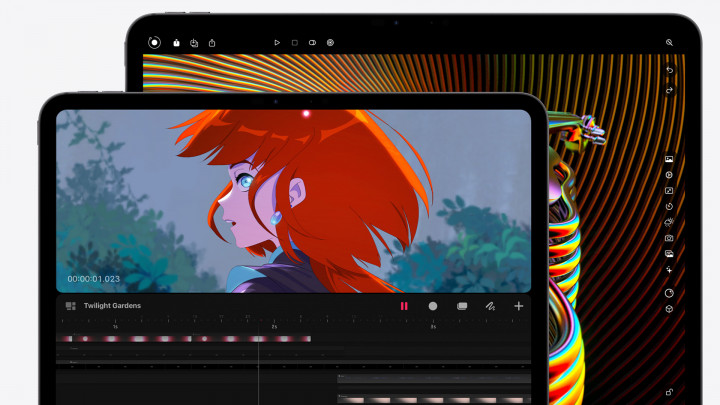The height and width of the screenshot is (405, 720).
Task: Add a new track with the plus icon
Action: pyautogui.click(x=518, y=306)
